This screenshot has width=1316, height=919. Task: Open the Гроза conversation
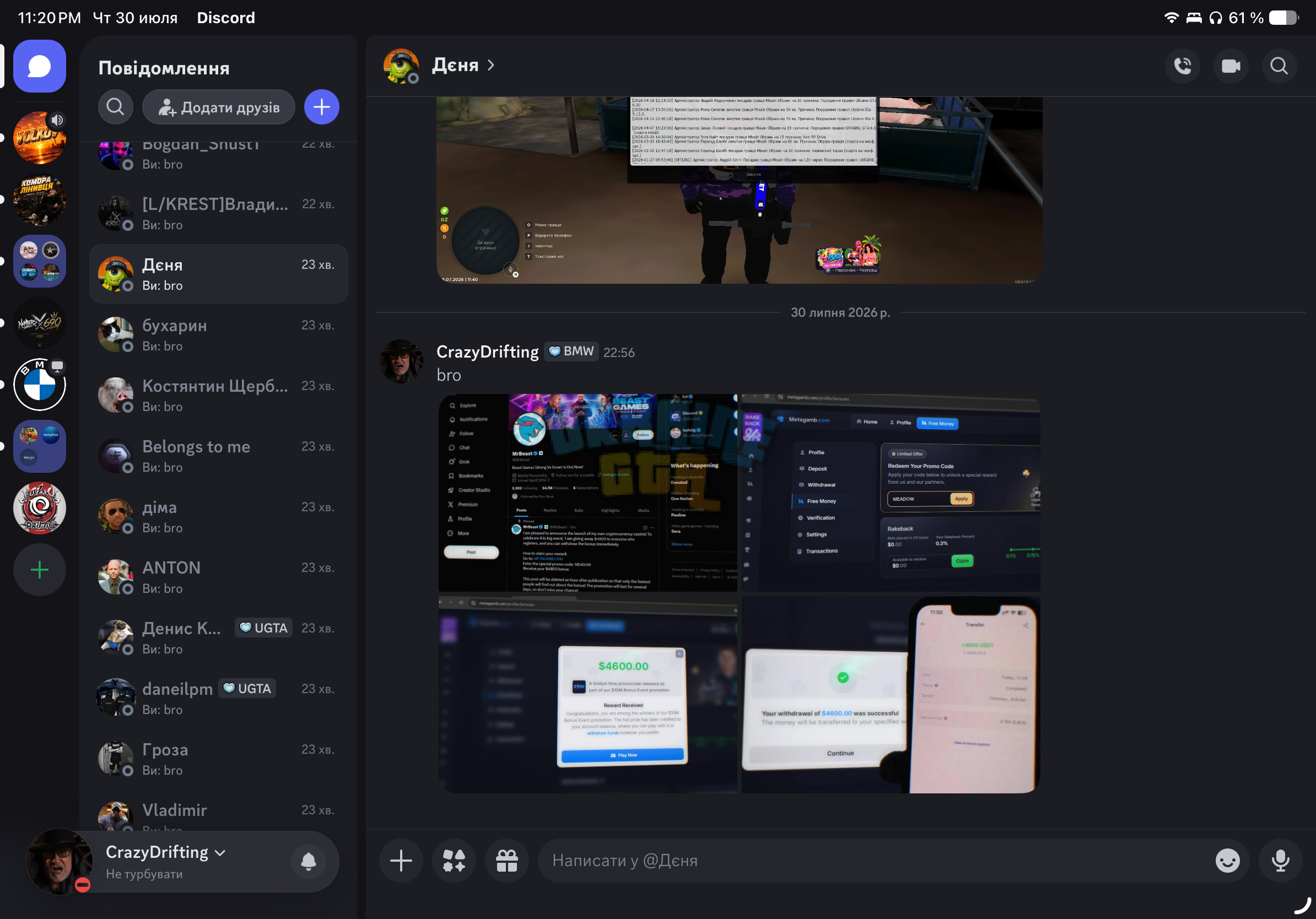(219, 759)
